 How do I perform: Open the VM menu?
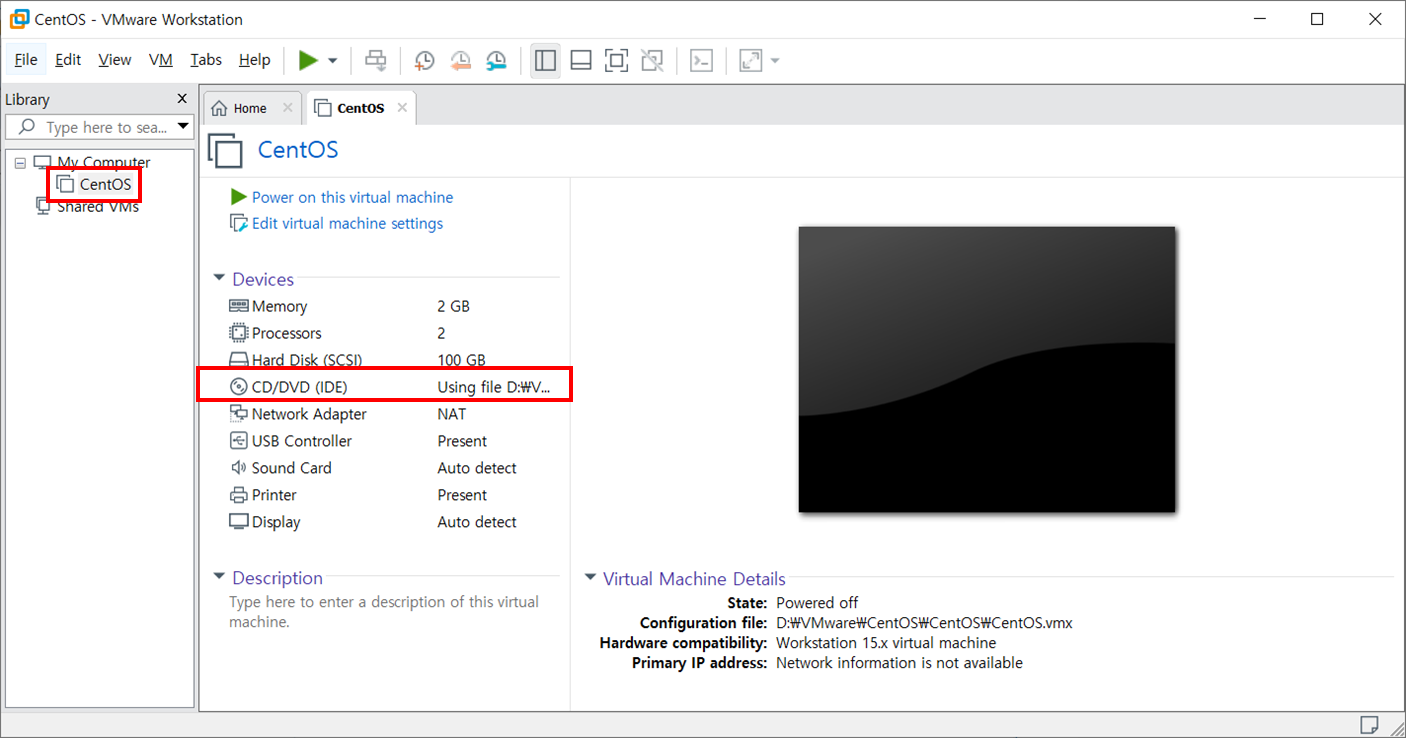(161, 60)
